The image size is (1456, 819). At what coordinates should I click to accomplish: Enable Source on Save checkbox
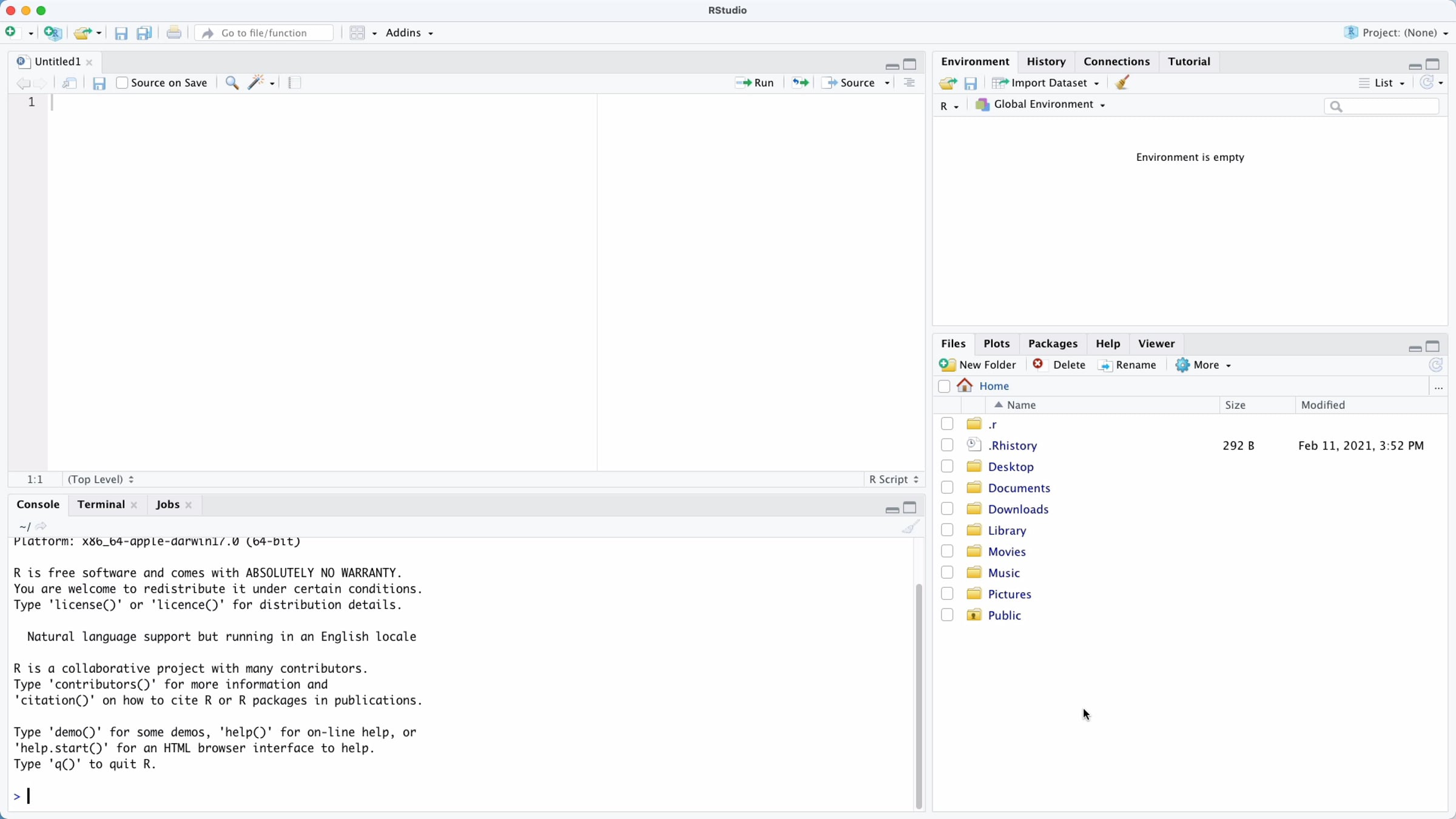click(122, 83)
